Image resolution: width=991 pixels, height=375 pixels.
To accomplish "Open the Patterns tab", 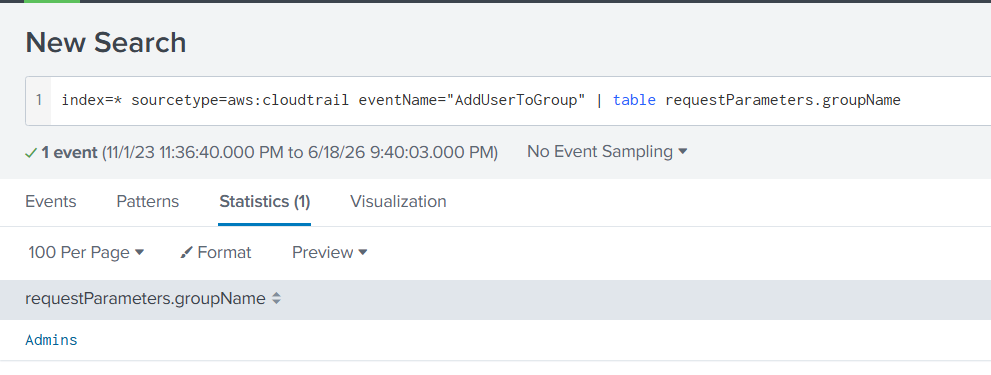I will click(147, 202).
